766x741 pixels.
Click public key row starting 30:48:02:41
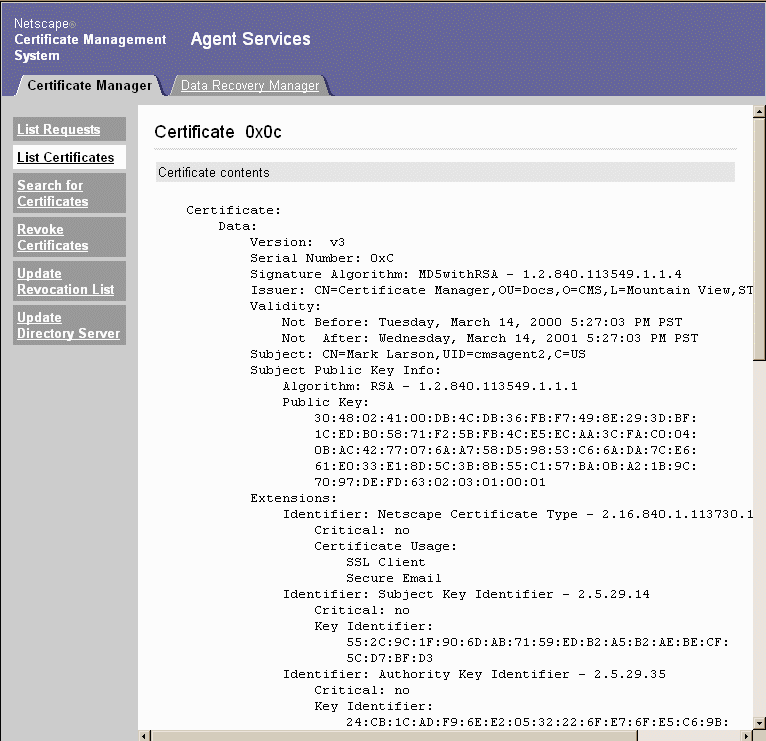(x=506, y=418)
